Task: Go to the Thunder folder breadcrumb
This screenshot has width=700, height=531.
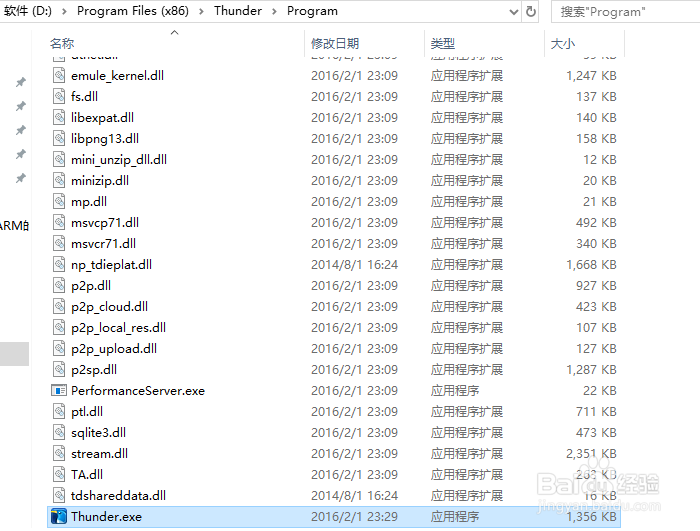Action: (x=238, y=11)
